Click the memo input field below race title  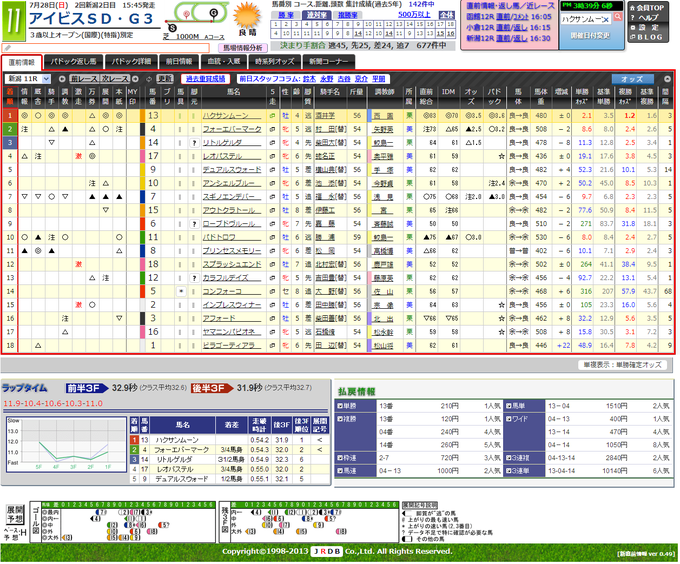click(106, 48)
